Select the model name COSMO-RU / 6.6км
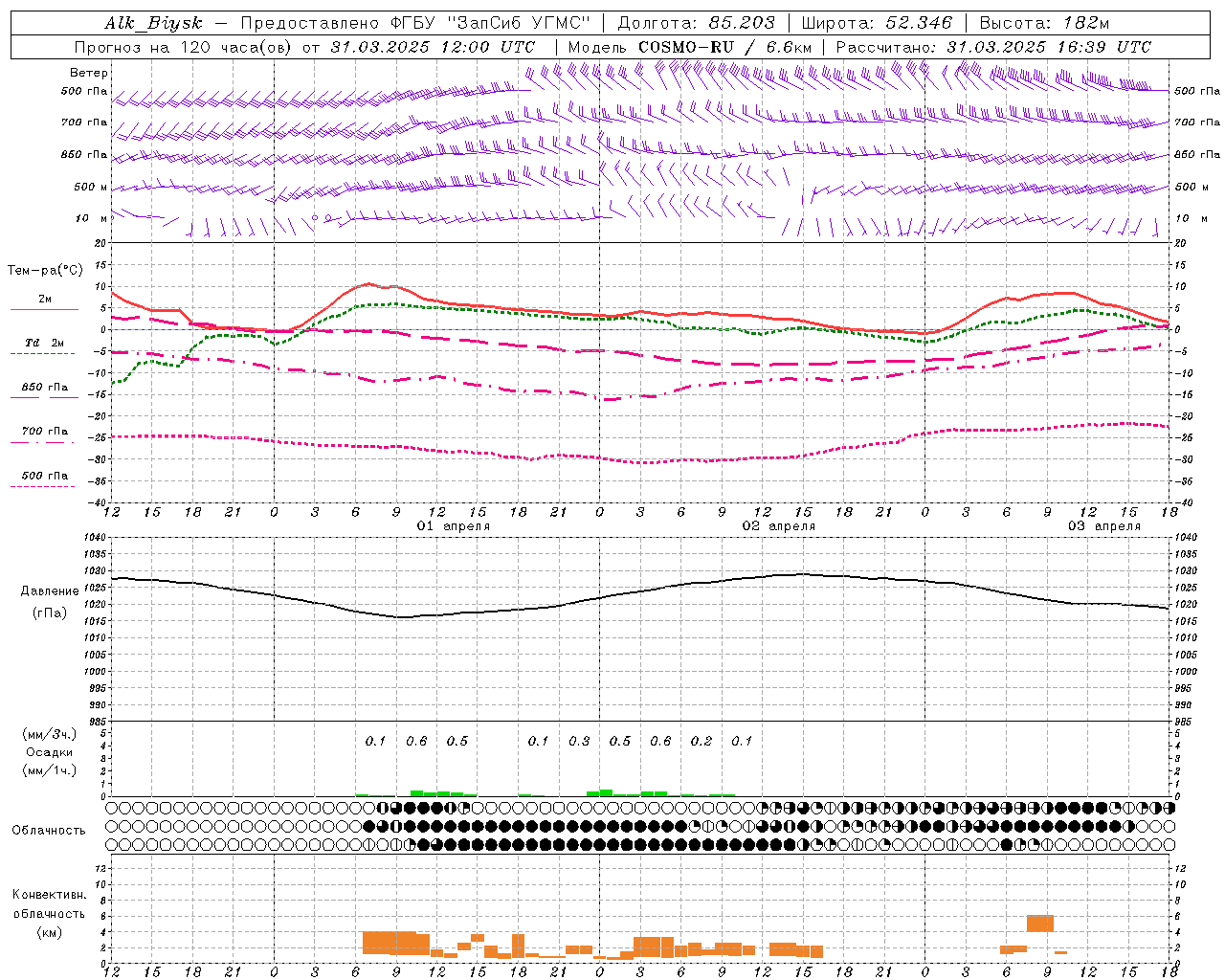Screen dimensions: 1225x980 724,47
